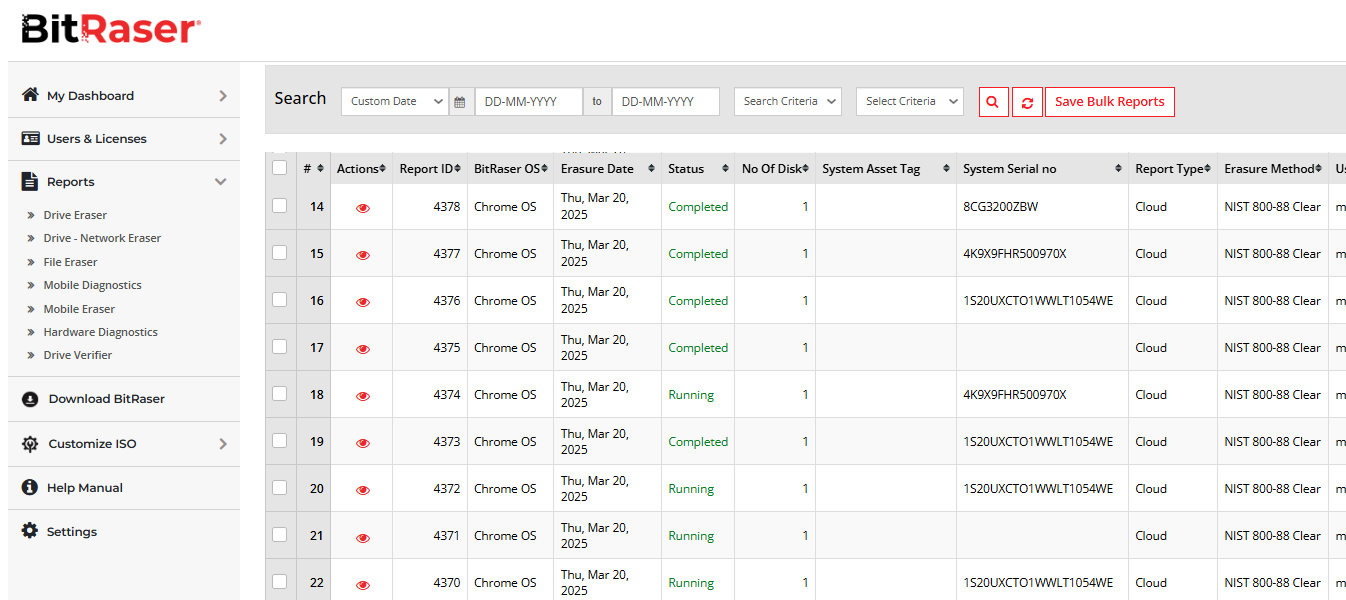1346x600 pixels.
Task: Click the Users & Licenses card icon
Action: 30,138
